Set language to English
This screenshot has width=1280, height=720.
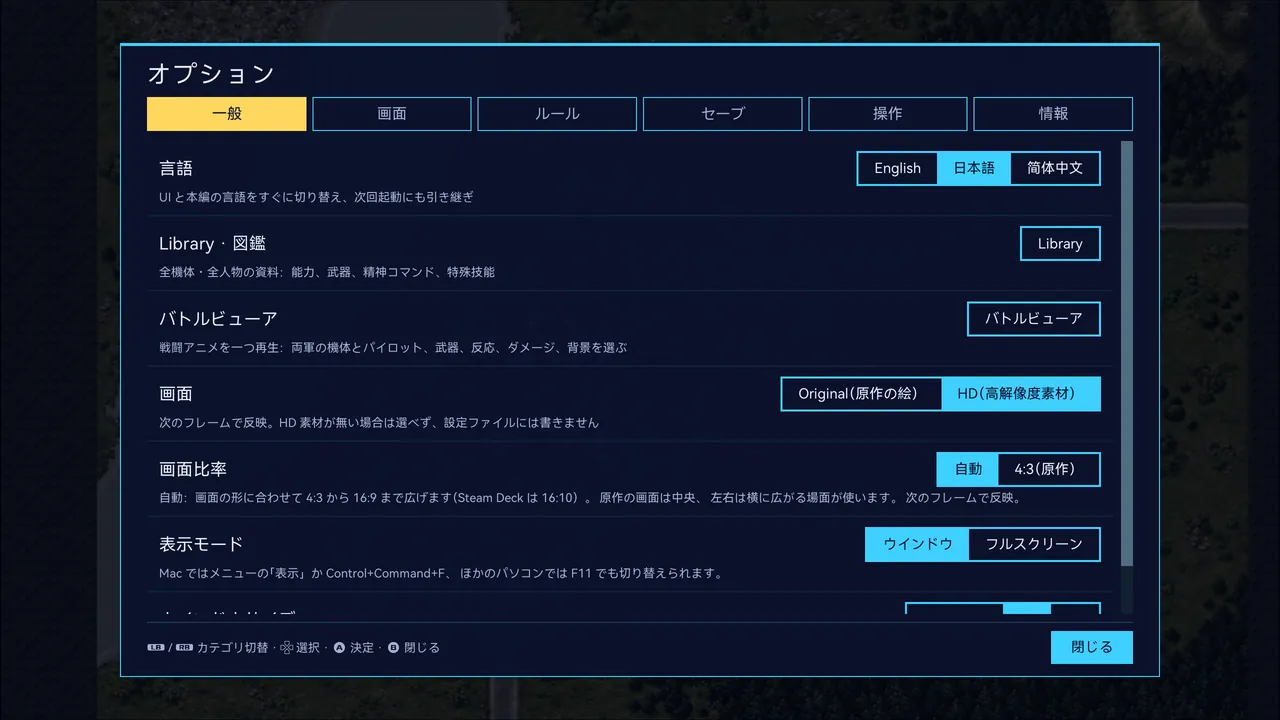(x=897, y=168)
